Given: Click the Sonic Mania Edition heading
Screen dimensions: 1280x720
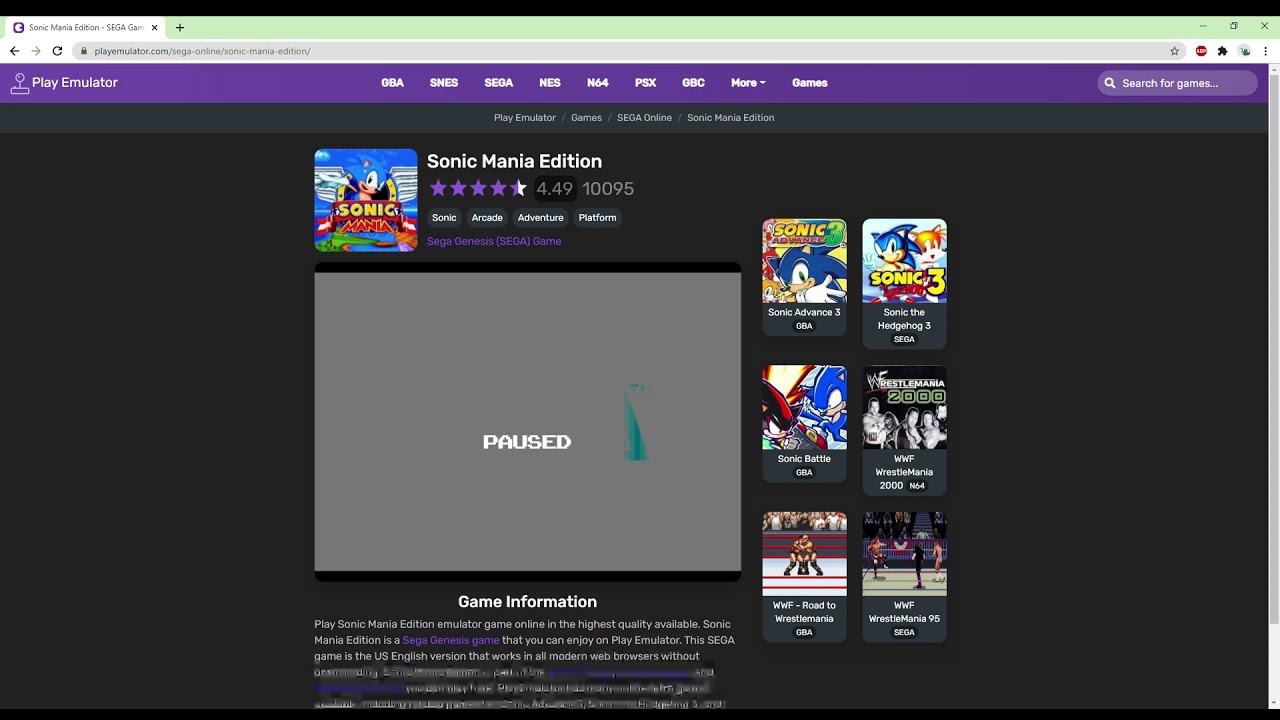Looking at the screenshot, I should tap(514, 161).
